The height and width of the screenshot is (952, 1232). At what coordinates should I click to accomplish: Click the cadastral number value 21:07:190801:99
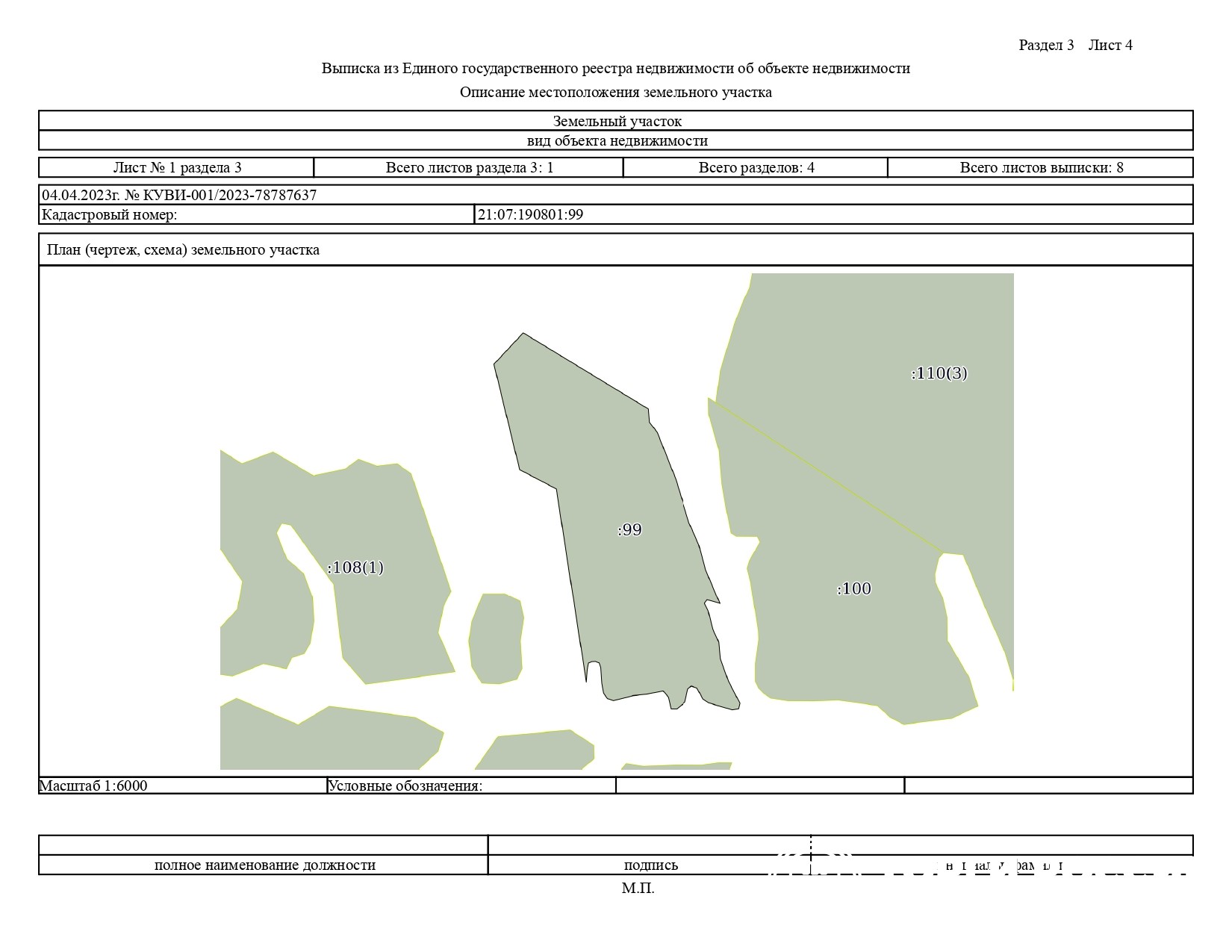click(530, 215)
